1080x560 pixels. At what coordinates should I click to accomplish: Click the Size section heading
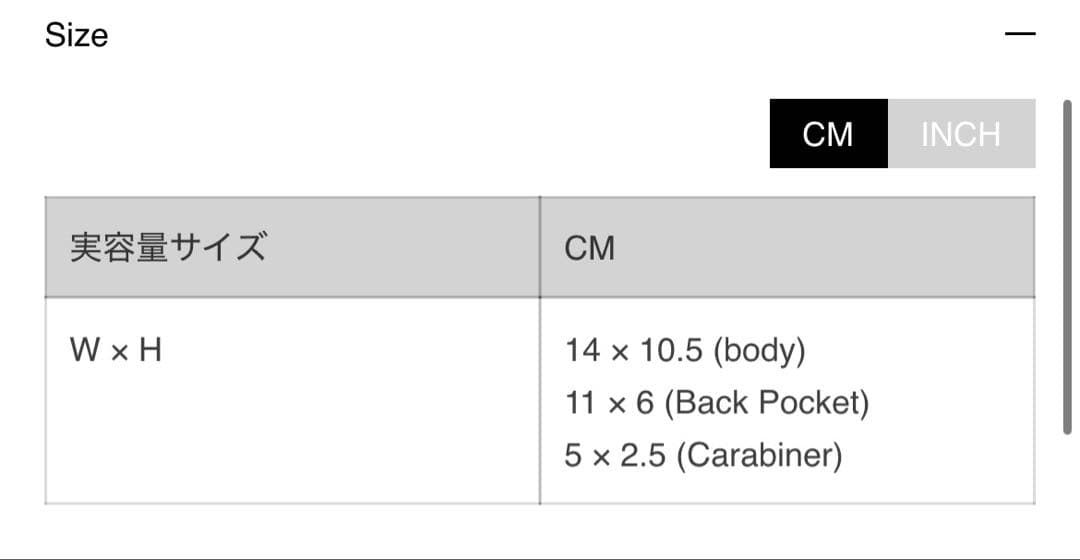(77, 36)
